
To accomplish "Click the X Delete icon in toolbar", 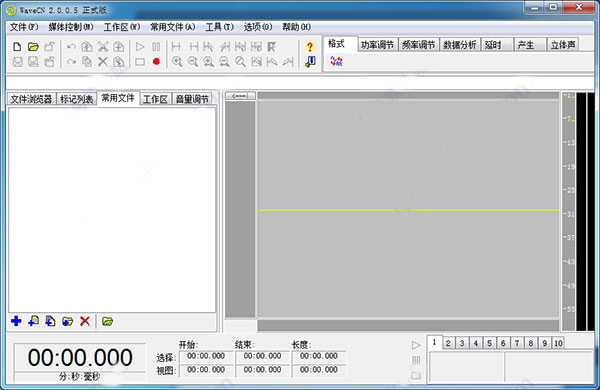I will point(103,61).
